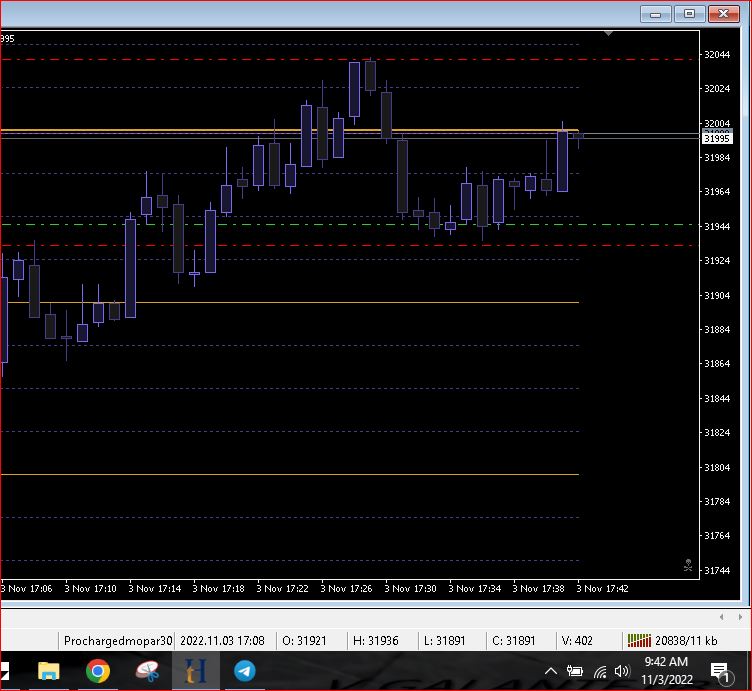
Task: Maximize the chart window
Action: [x=689, y=14]
